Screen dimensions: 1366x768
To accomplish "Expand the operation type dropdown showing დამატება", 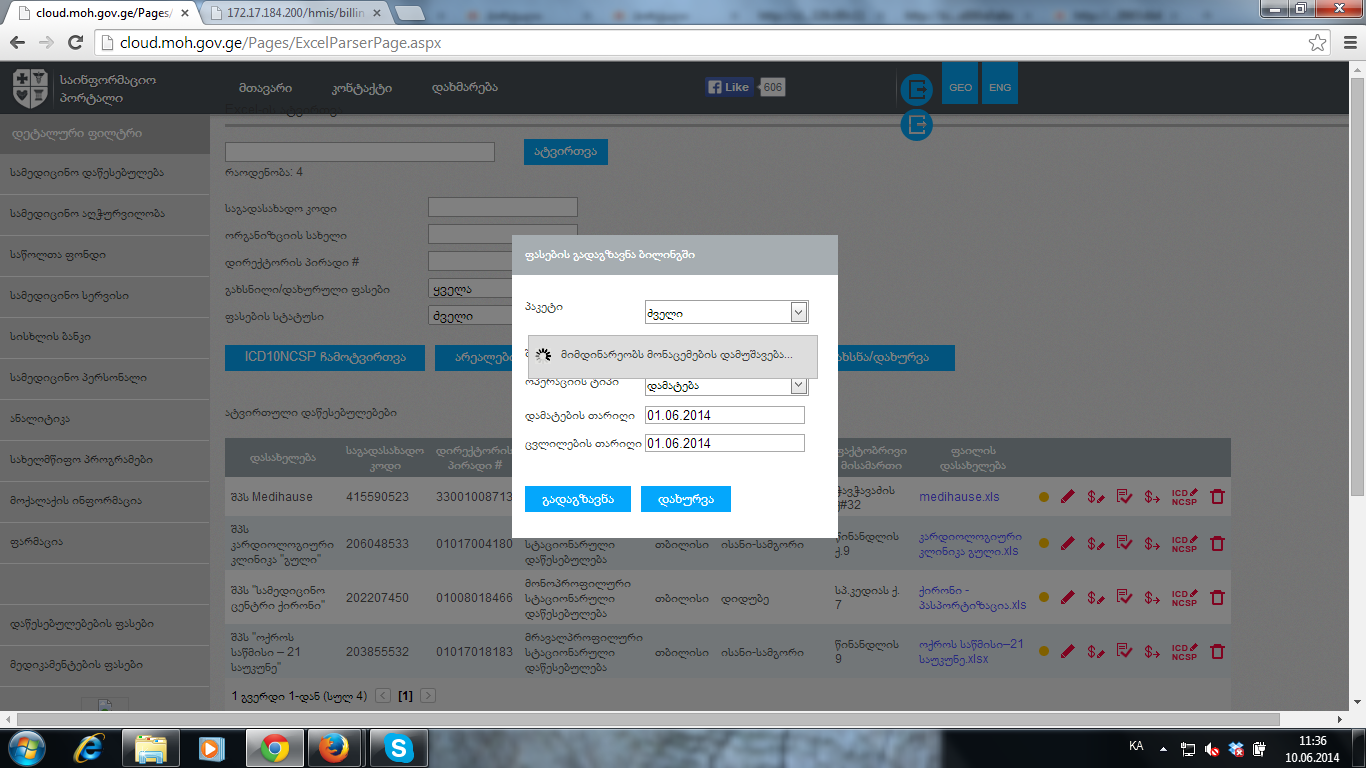I will (798, 386).
